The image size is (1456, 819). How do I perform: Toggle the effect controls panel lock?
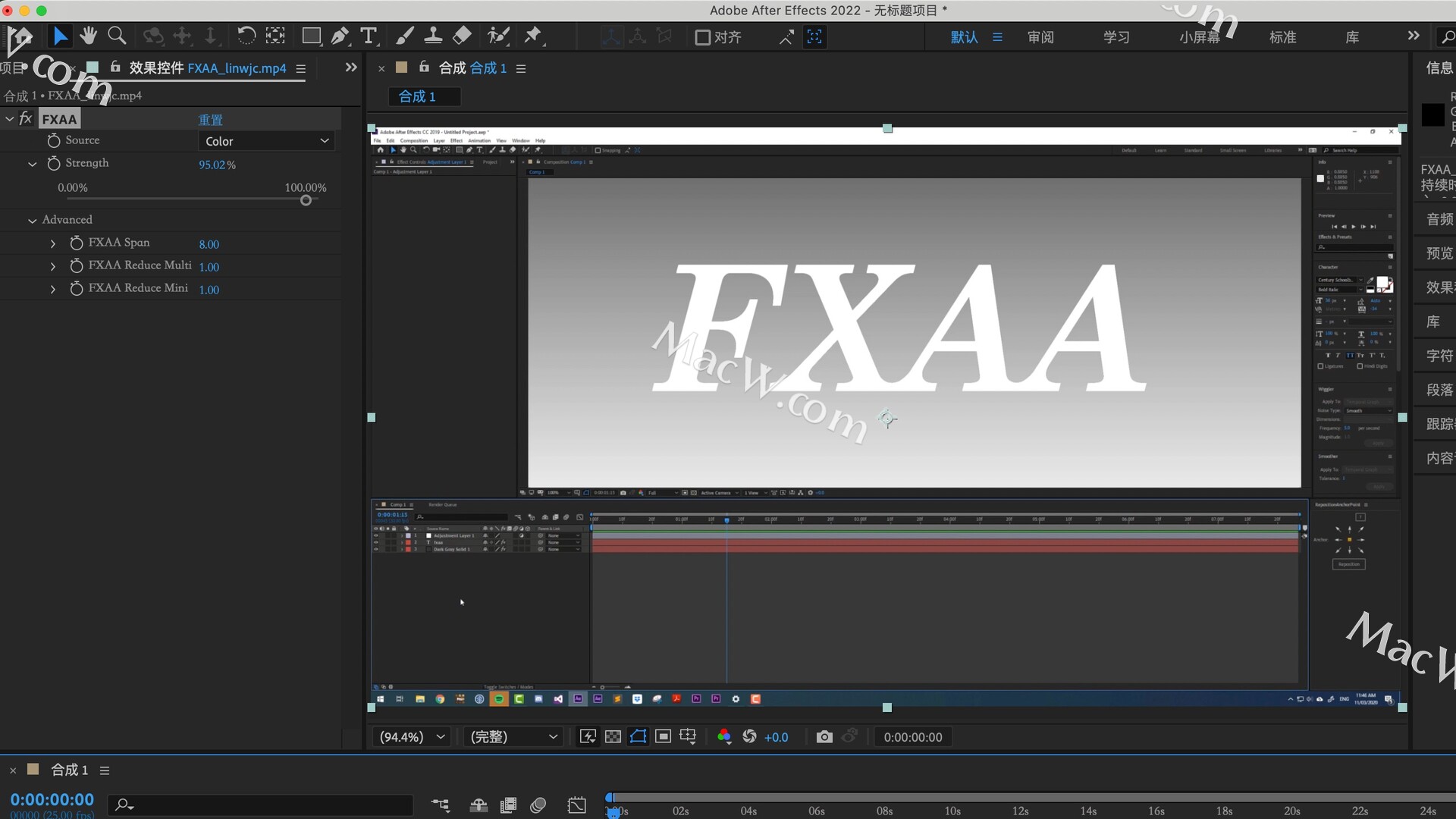115,67
